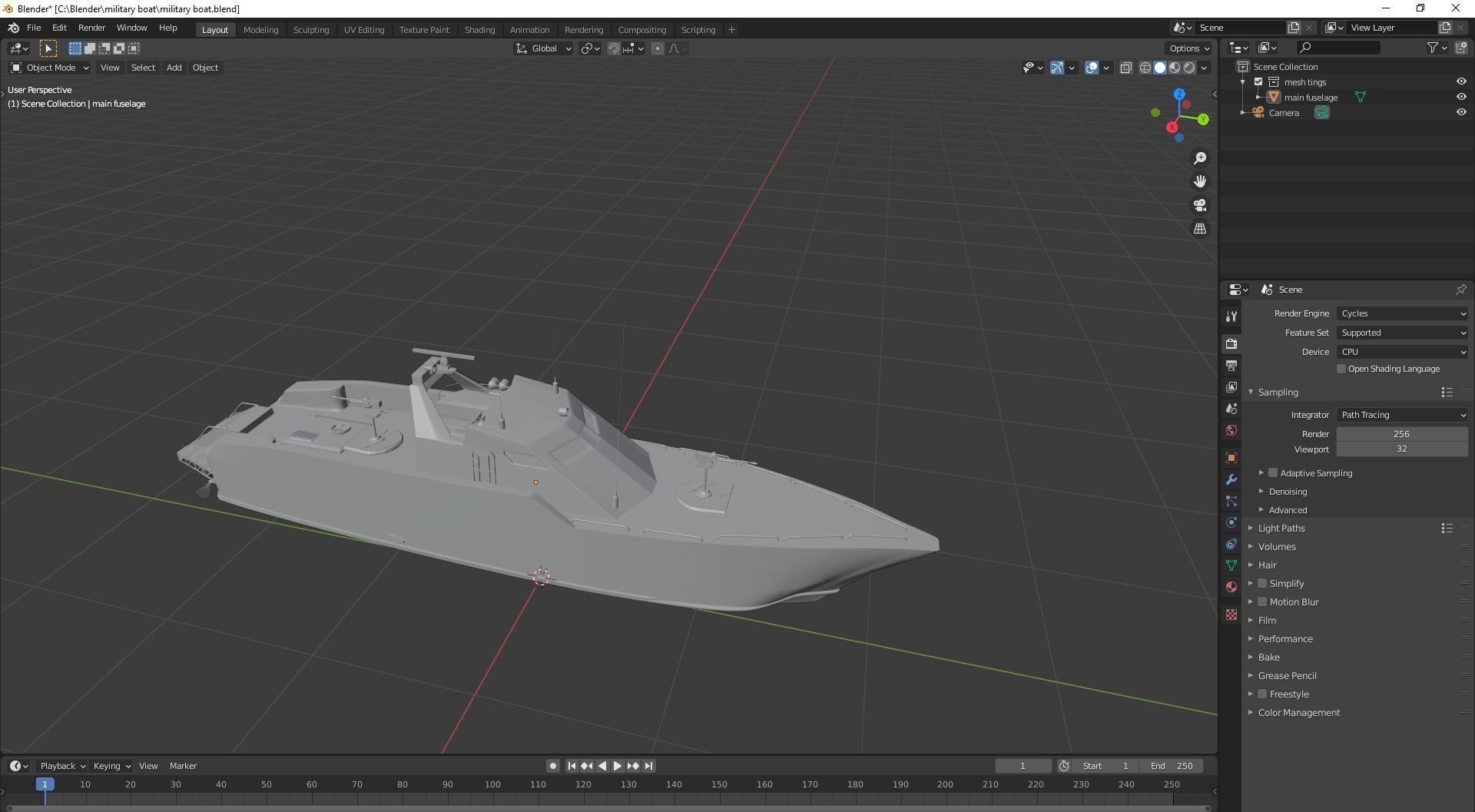Open the View Layer properties tab
1475x812 pixels.
tap(1231, 387)
